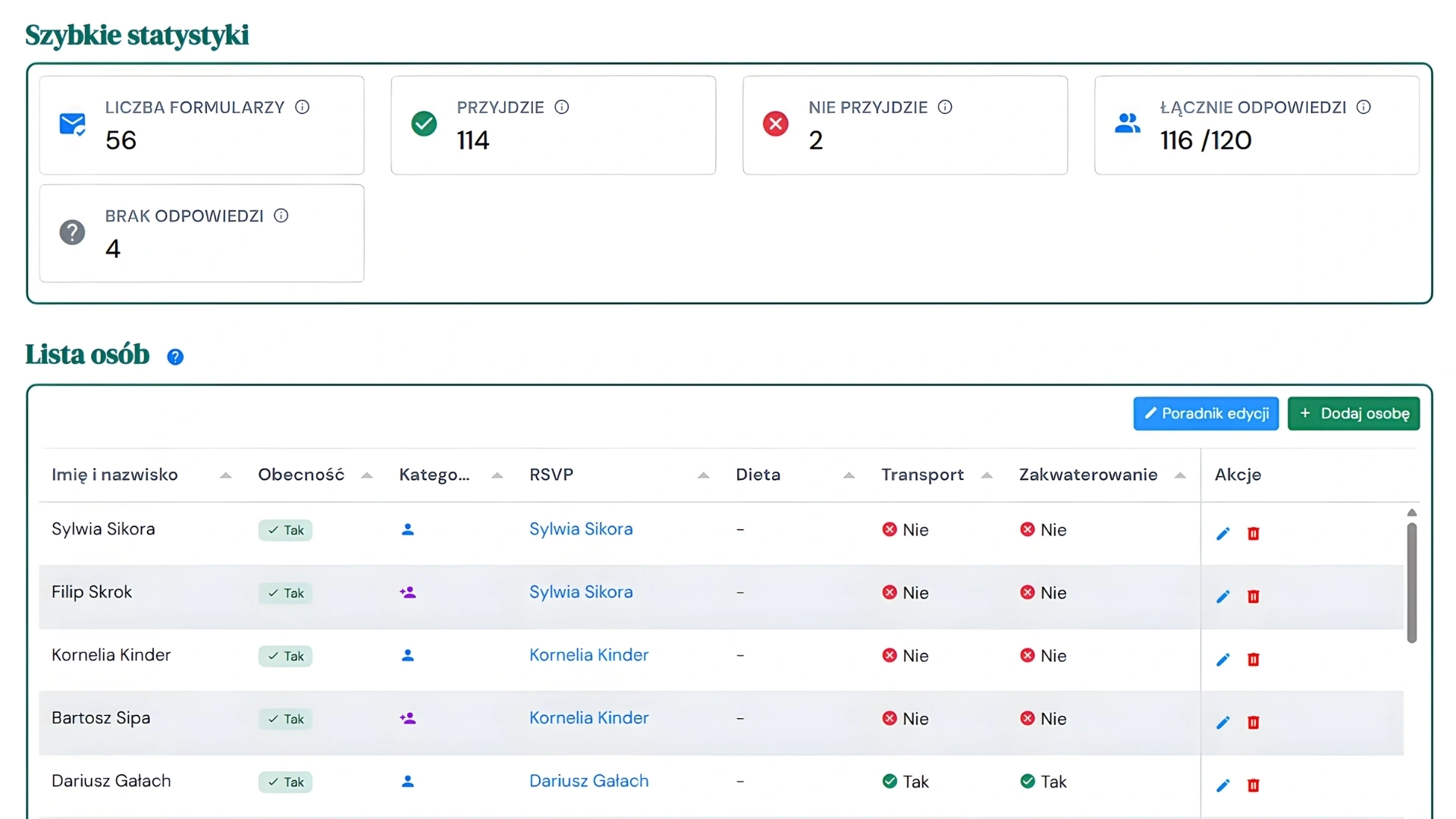Delete Bartosz Sipa with trash icon
1456x819 pixels.
pos(1254,722)
